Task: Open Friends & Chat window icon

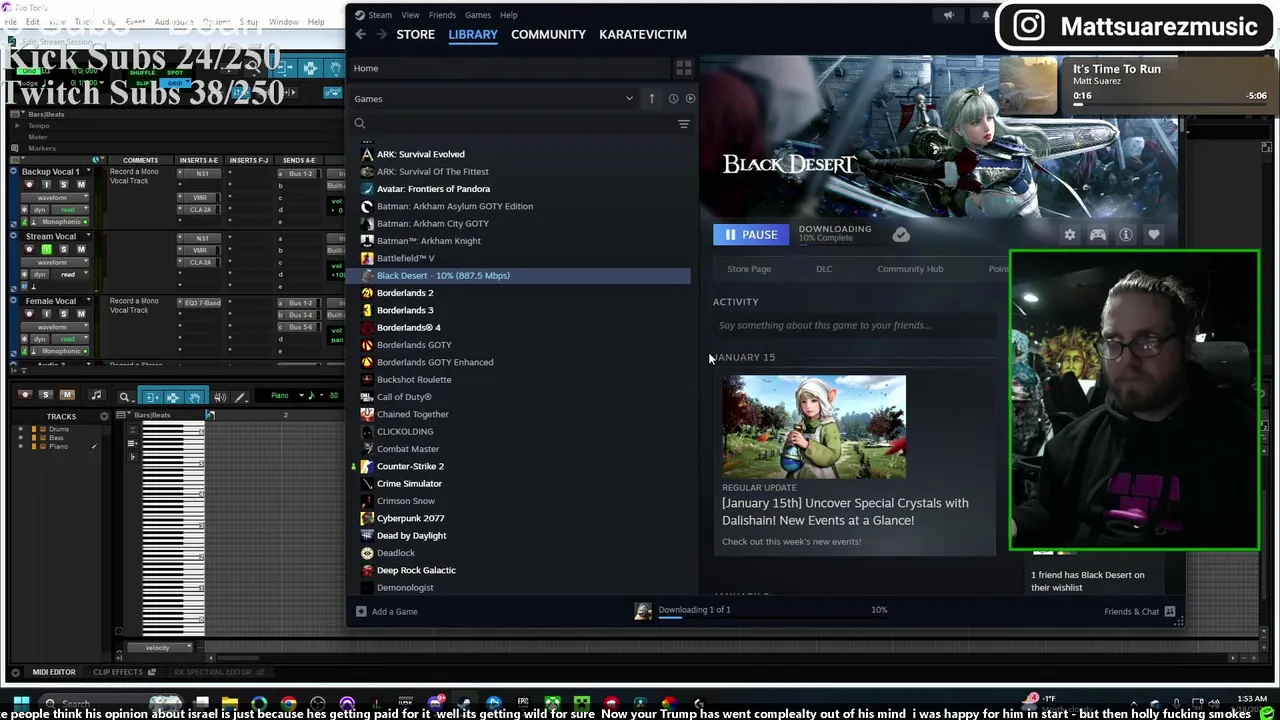Action: (1170, 611)
